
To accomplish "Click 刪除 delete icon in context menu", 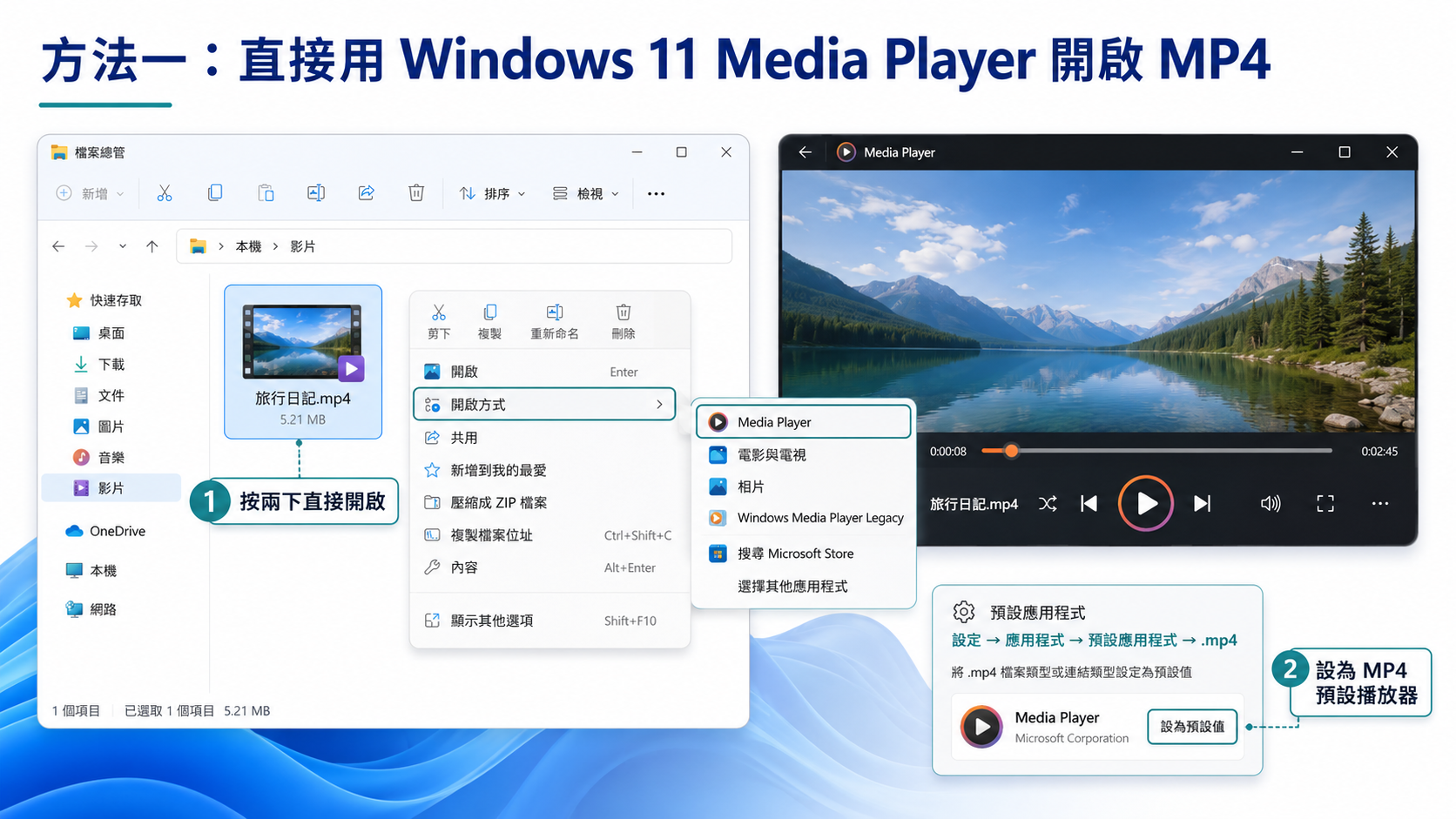I will pyautogui.click(x=624, y=312).
